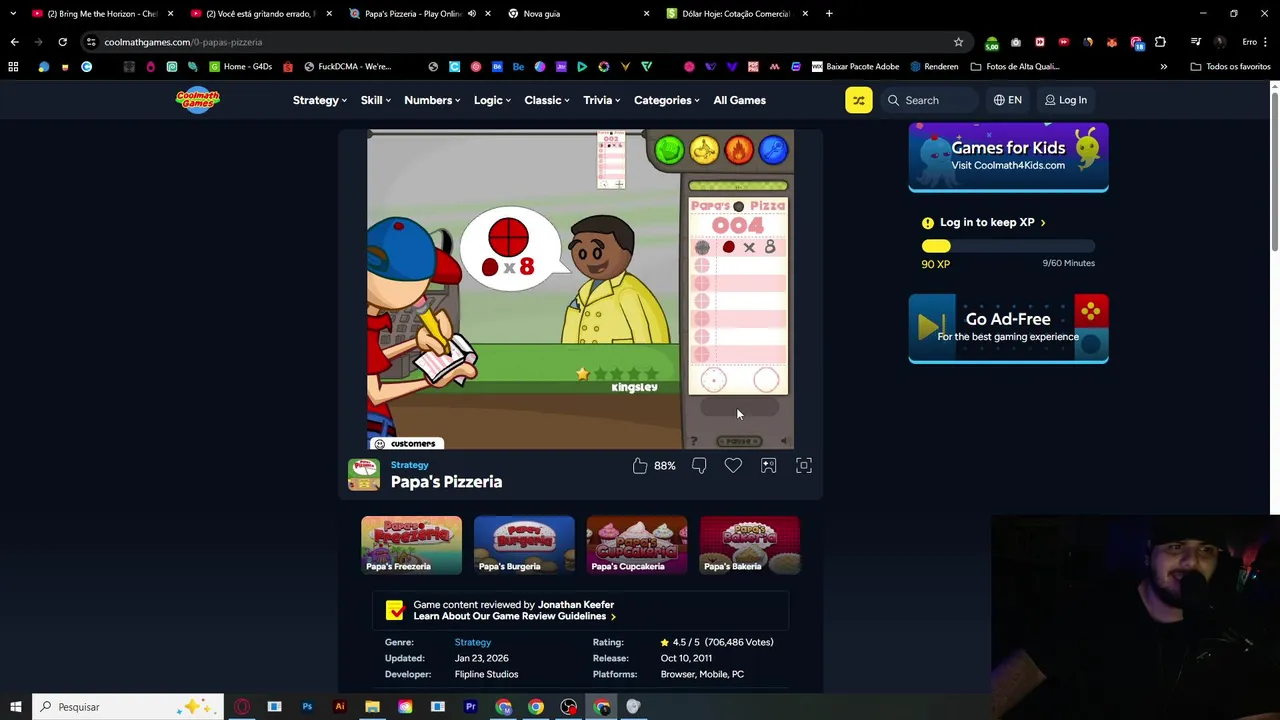This screenshot has width=1280, height=720.
Task: Click the game help question mark
Action: pyautogui.click(x=694, y=441)
